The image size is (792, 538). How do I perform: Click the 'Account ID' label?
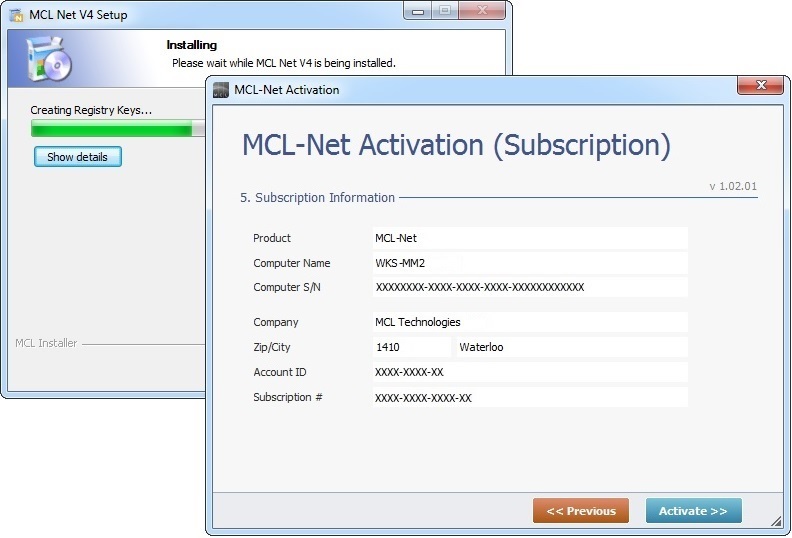[x=280, y=372]
